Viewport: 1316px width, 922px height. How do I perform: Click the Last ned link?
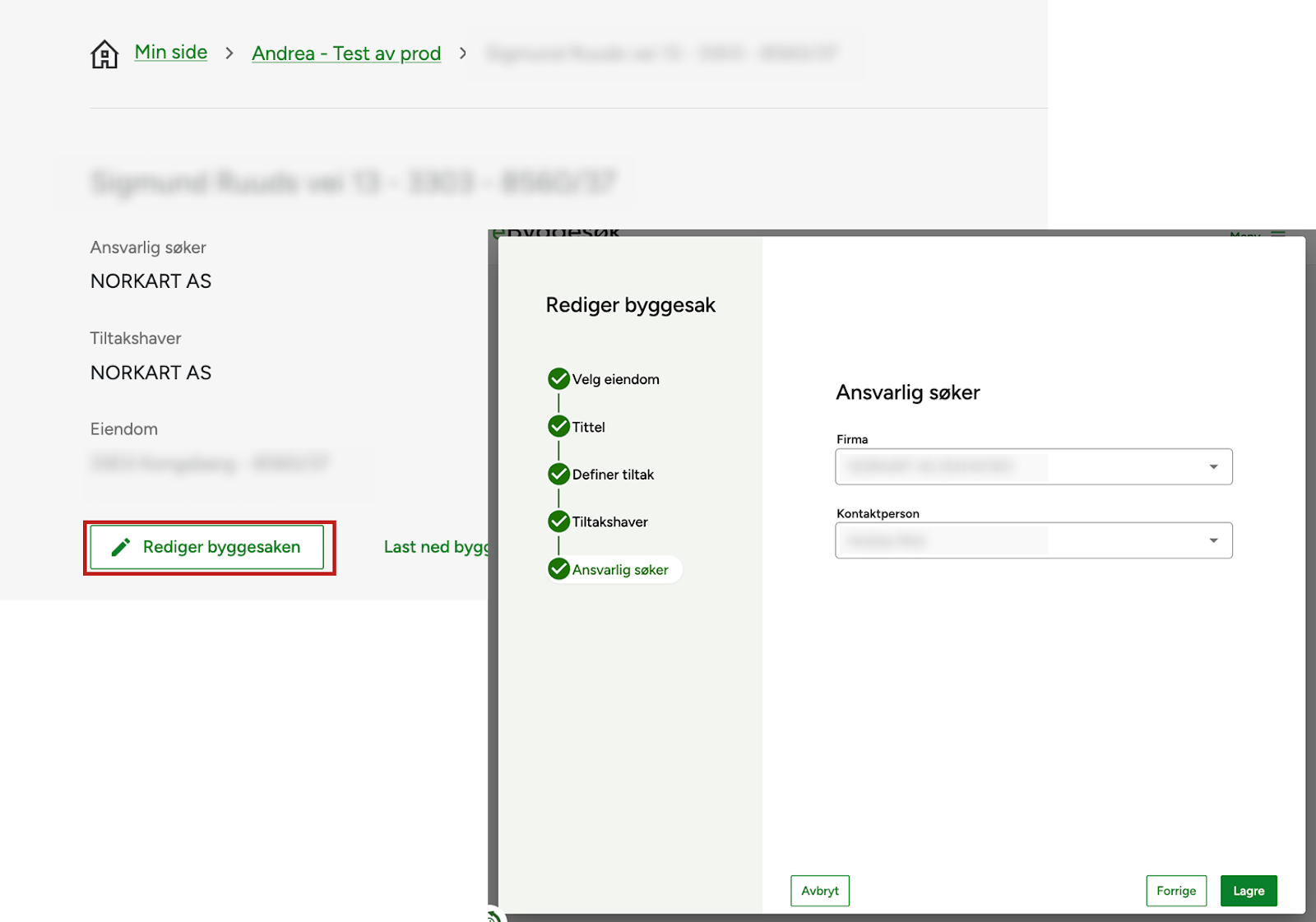435,547
